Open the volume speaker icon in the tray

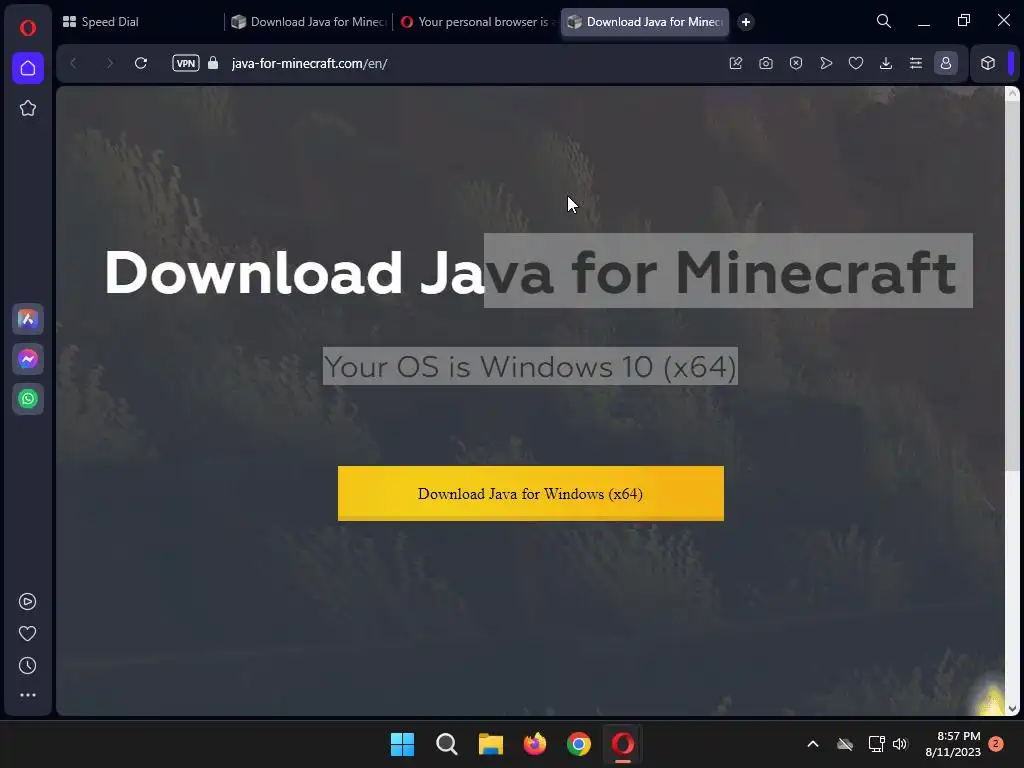pyautogui.click(x=900, y=744)
